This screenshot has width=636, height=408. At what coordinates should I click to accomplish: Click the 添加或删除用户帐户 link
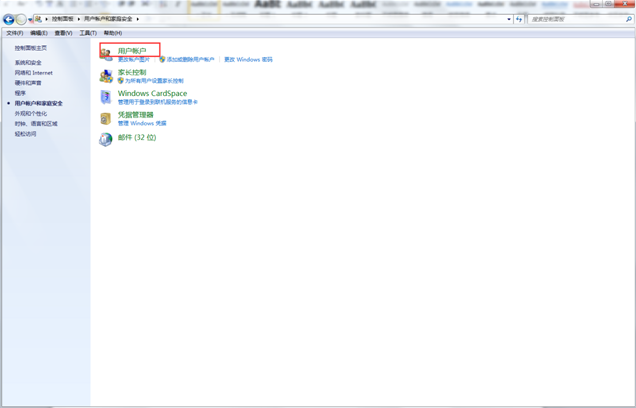coord(190,60)
